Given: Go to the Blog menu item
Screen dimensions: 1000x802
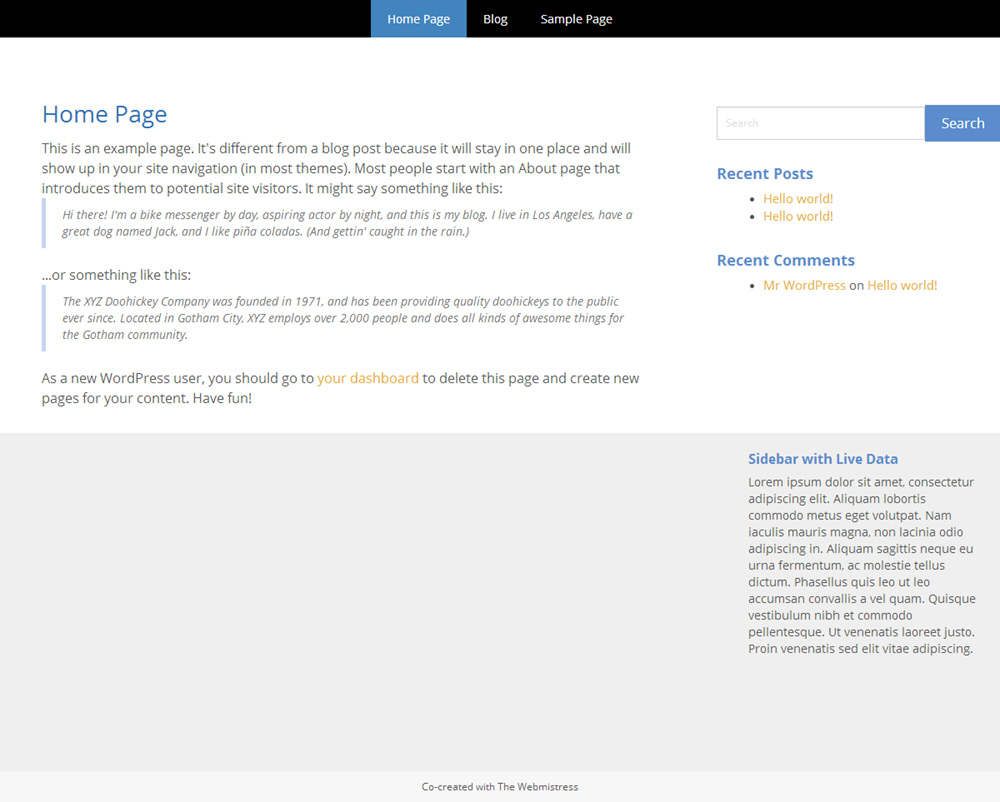Looking at the screenshot, I should point(495,19).
